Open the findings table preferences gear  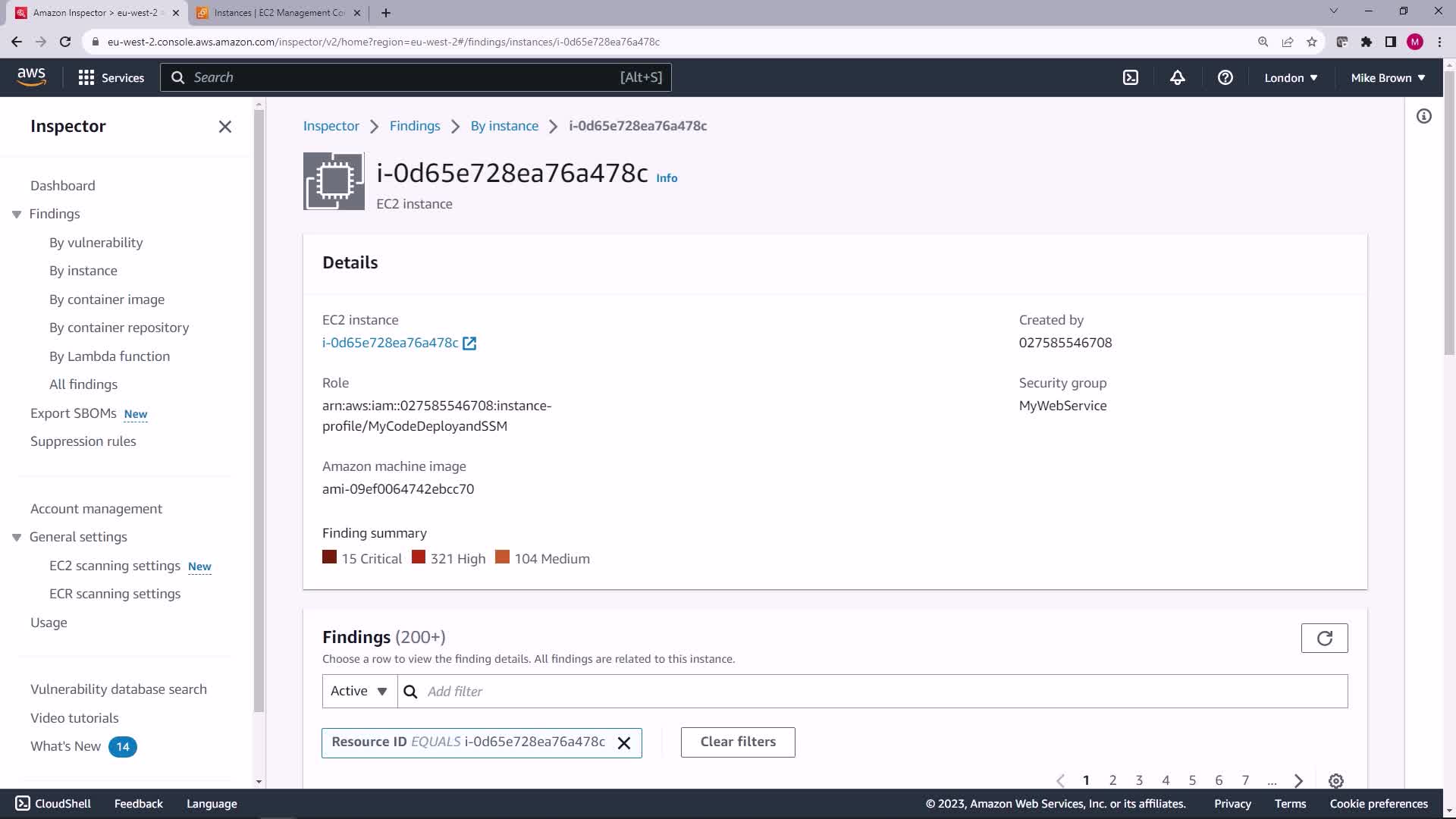click(x=1335, y=780)
